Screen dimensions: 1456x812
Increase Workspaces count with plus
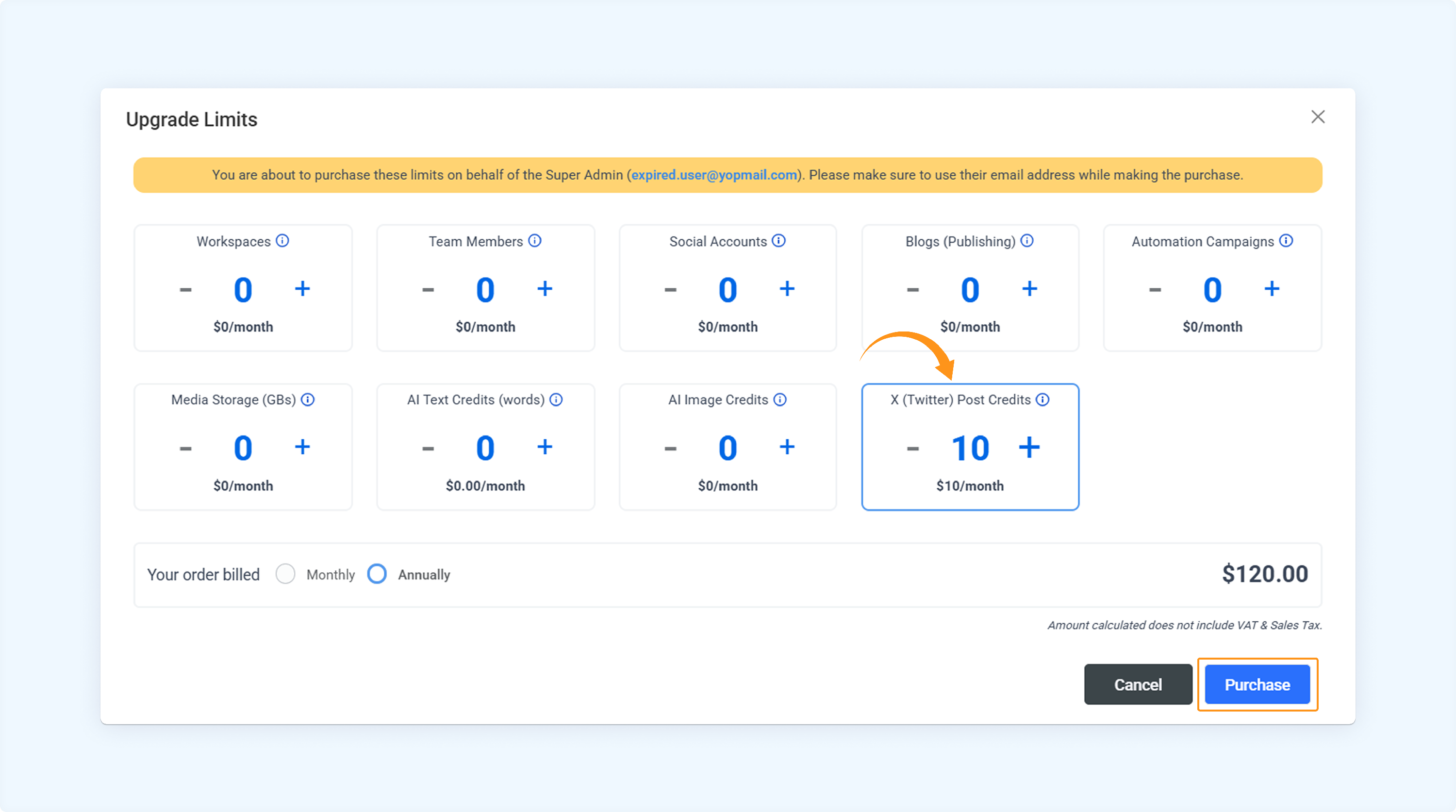click(x=302, y=289)
